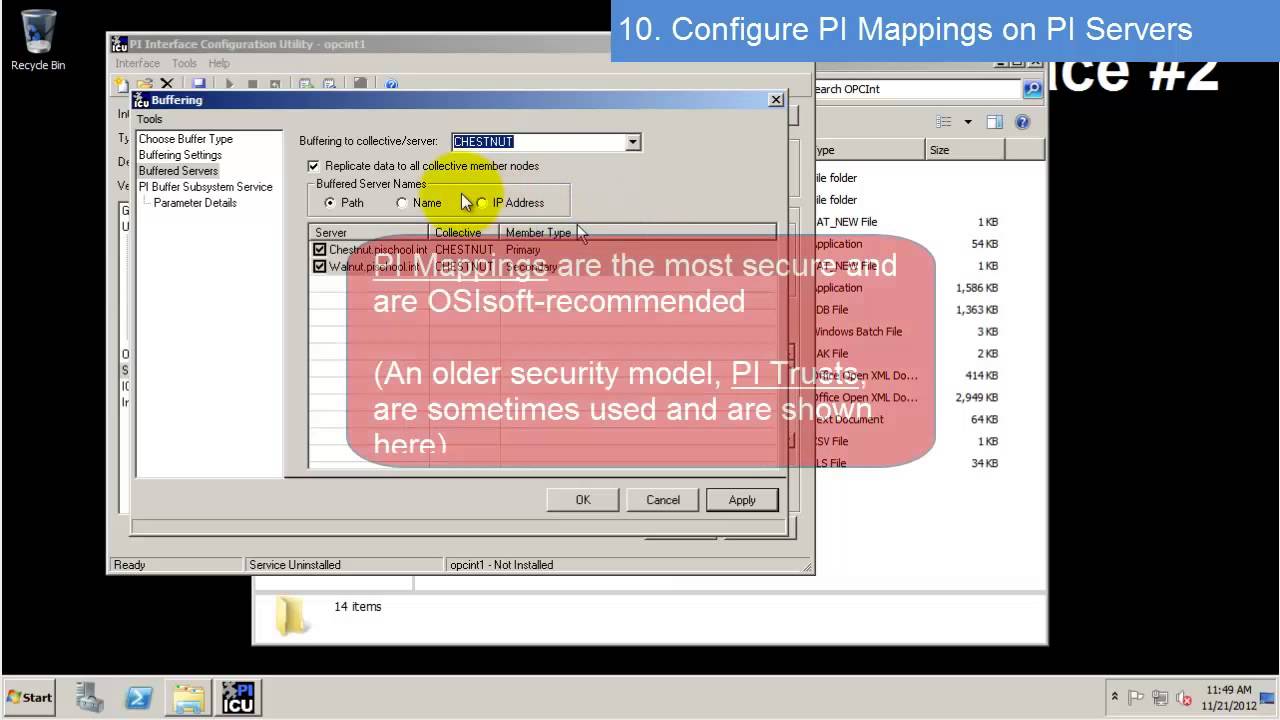The width and height of the screenshot is (1280, 720).
Task: Select Parameter Details in the tree
Action: (195, 203)
